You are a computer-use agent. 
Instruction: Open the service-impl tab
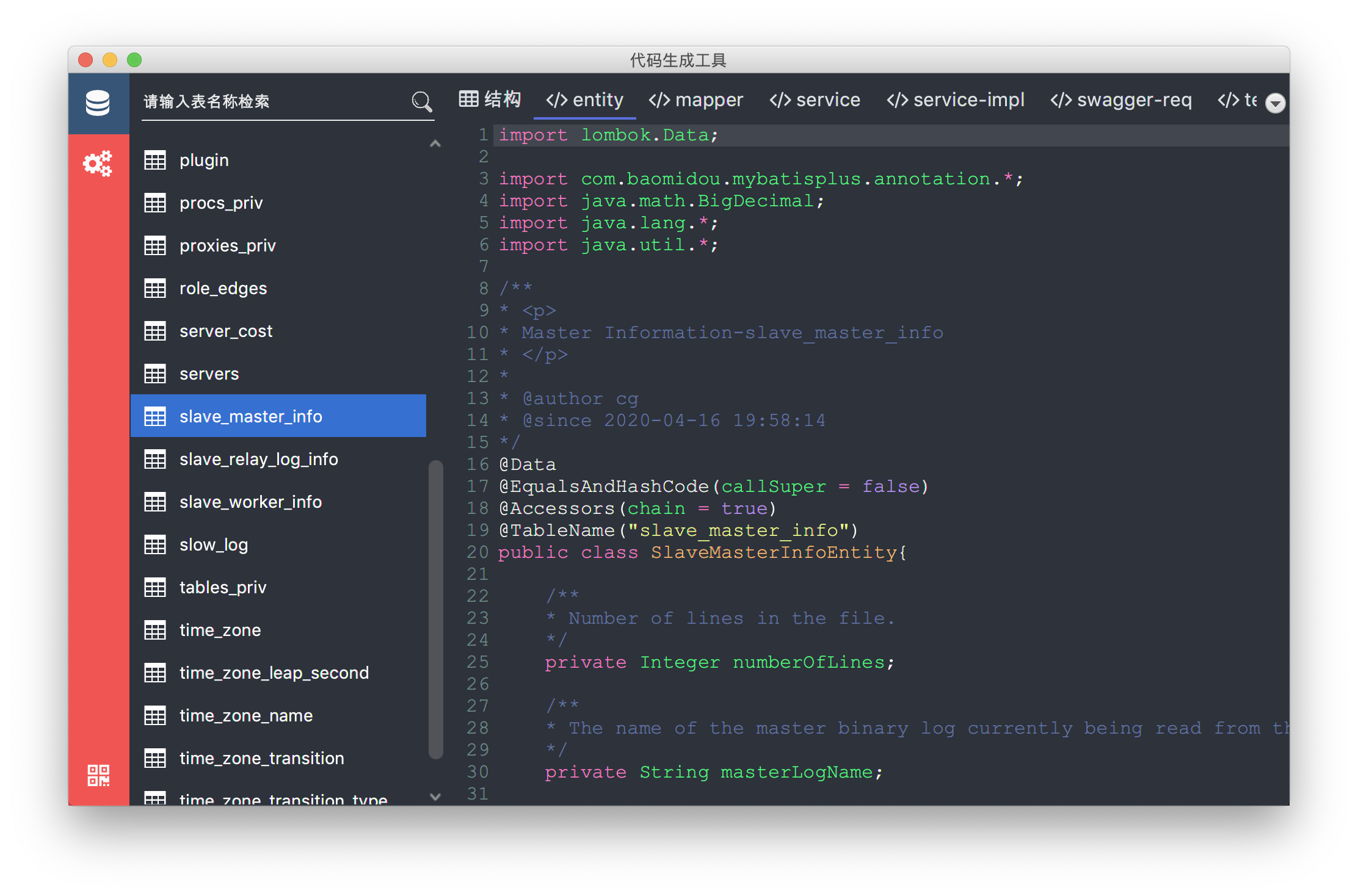[x=955, y=100]
